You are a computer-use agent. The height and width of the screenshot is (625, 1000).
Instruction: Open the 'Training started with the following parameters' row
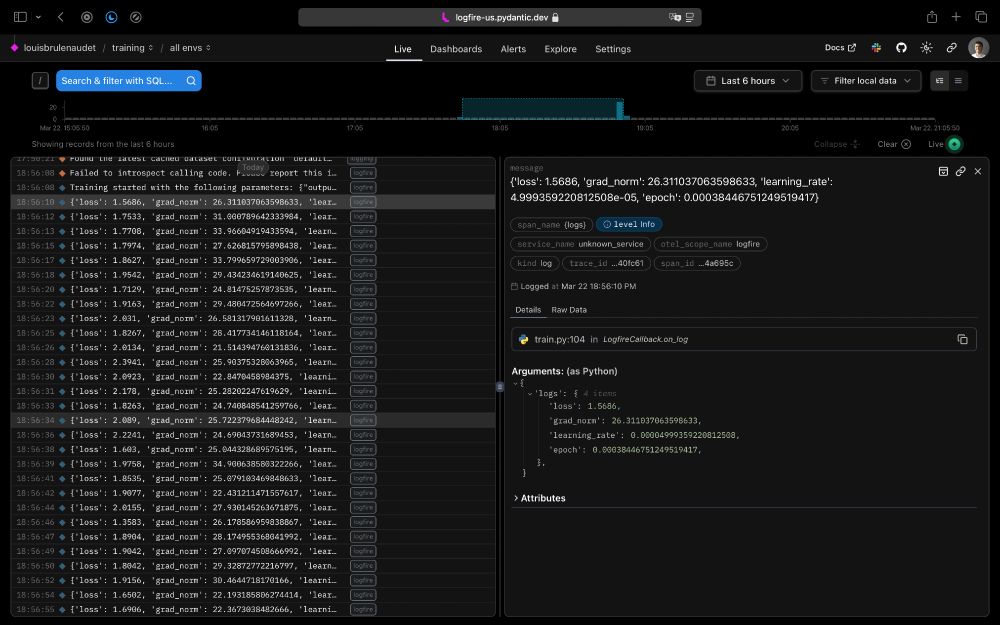[253, 188]
